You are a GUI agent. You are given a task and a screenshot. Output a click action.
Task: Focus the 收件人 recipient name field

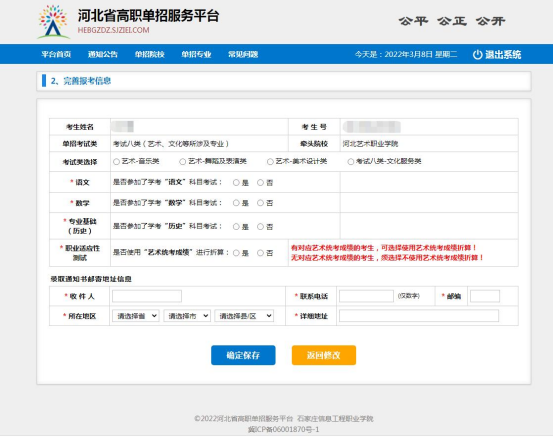click(147, 296)
